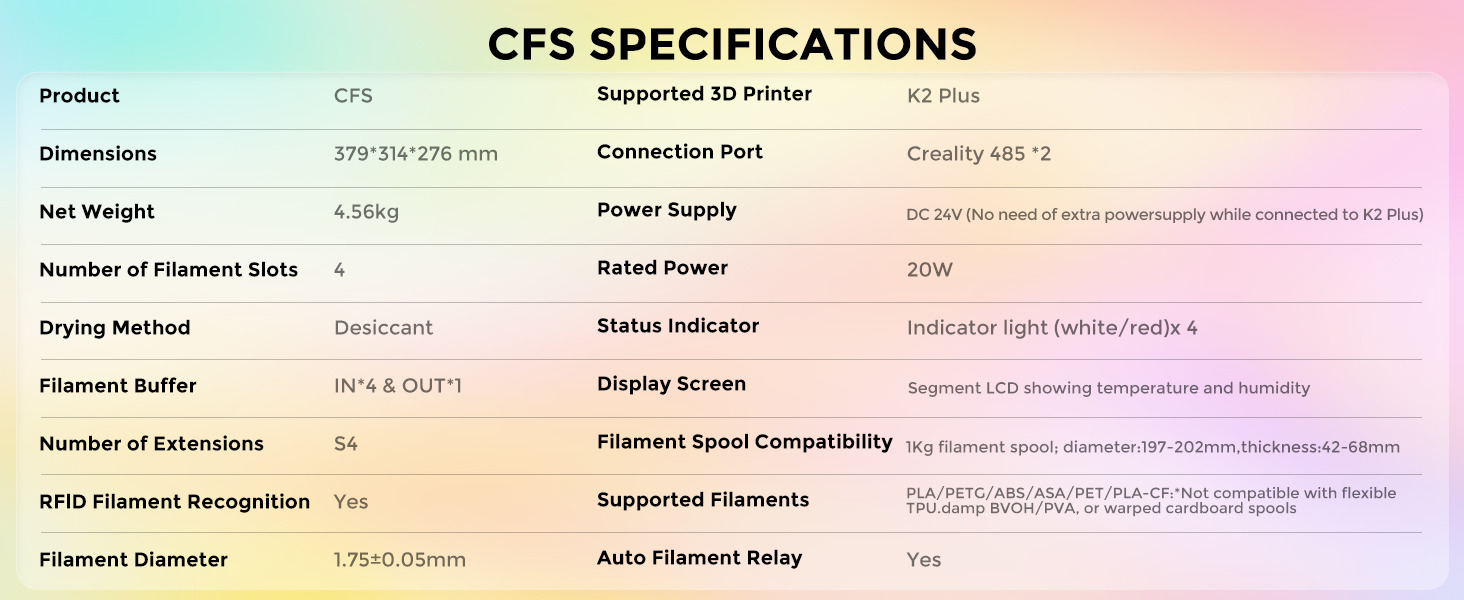The width and height of the screenshot is (1464, 600).
Task: Select the Segment LCD display description
Action: (x=1108, y=388)
